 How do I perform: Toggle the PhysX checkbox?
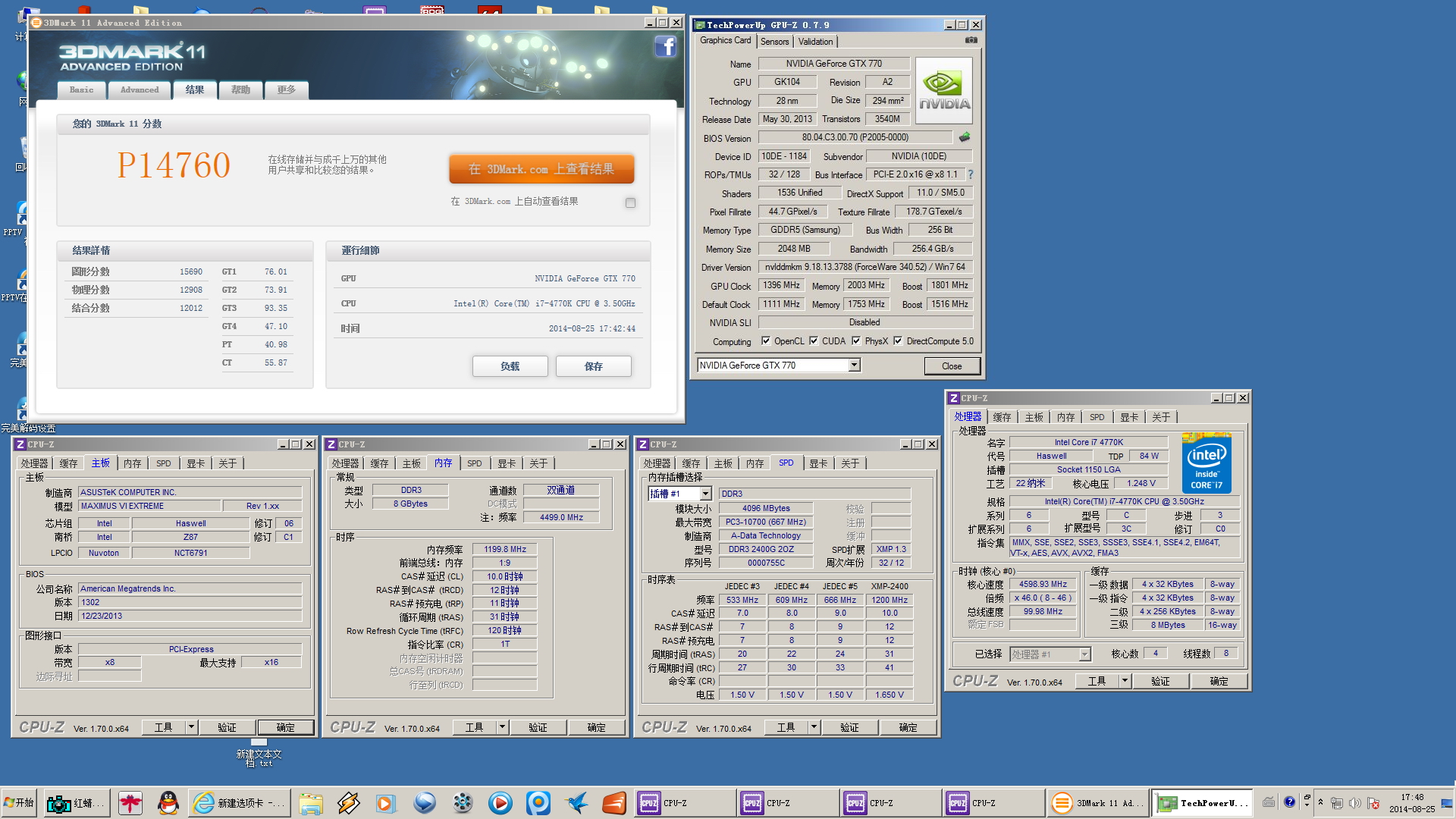coord(856,341)
